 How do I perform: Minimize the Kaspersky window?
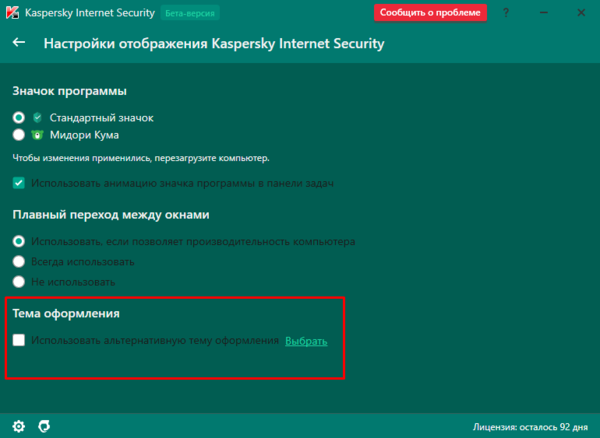(543, 13)
